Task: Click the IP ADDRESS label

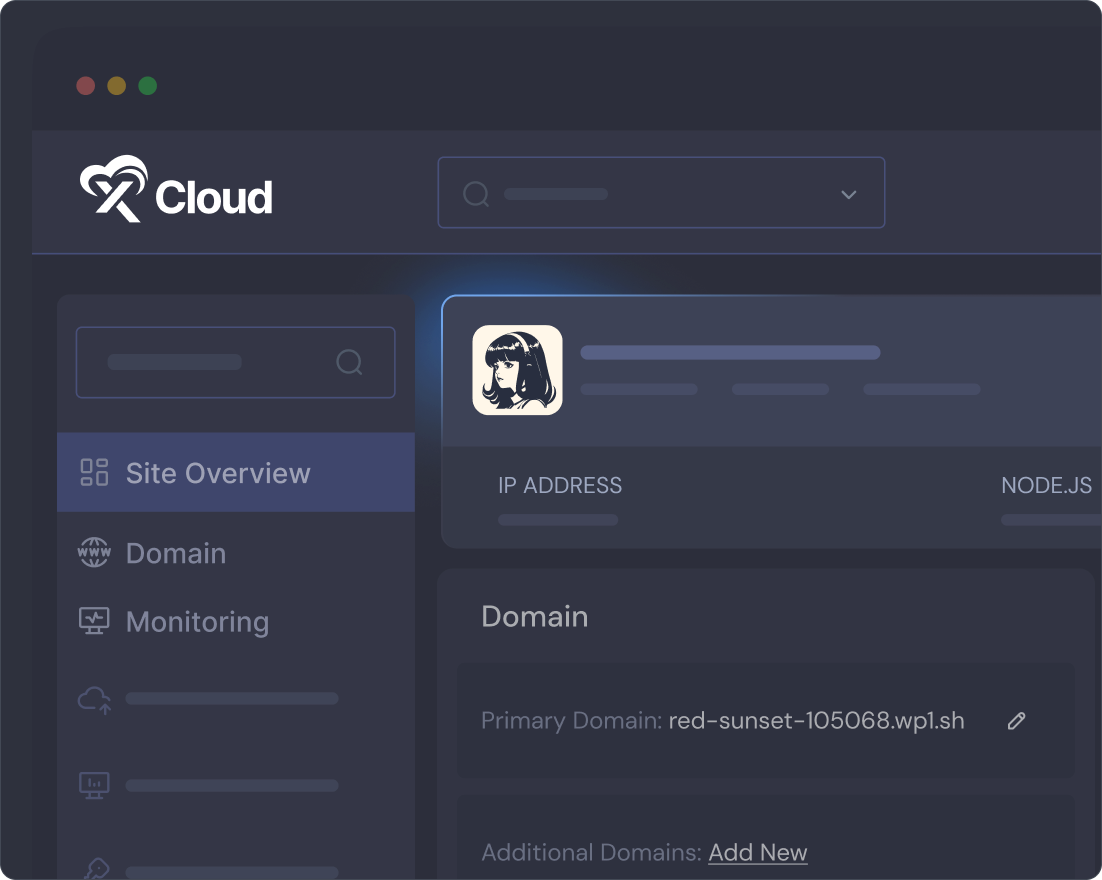Action: point(560,486)
